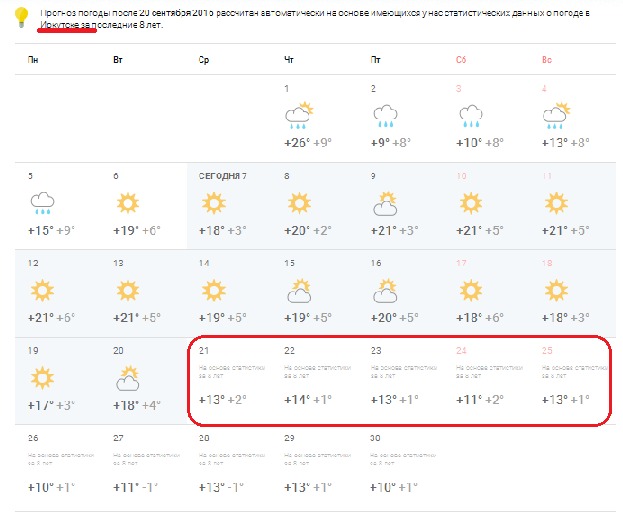This screenshot has width=623, height=521.
Task: Click rainy sun icon for day 1
Action: [298, 115]
